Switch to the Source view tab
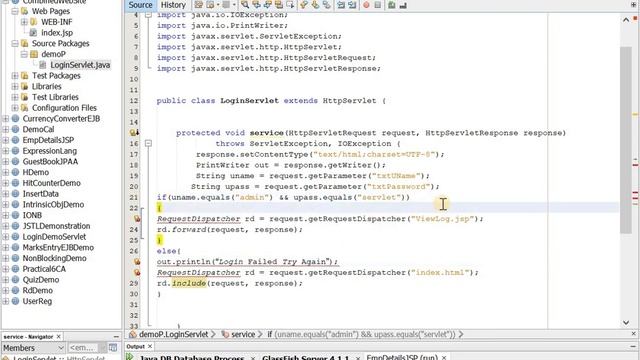The image size is (640, 360). [x=140, y=5]
